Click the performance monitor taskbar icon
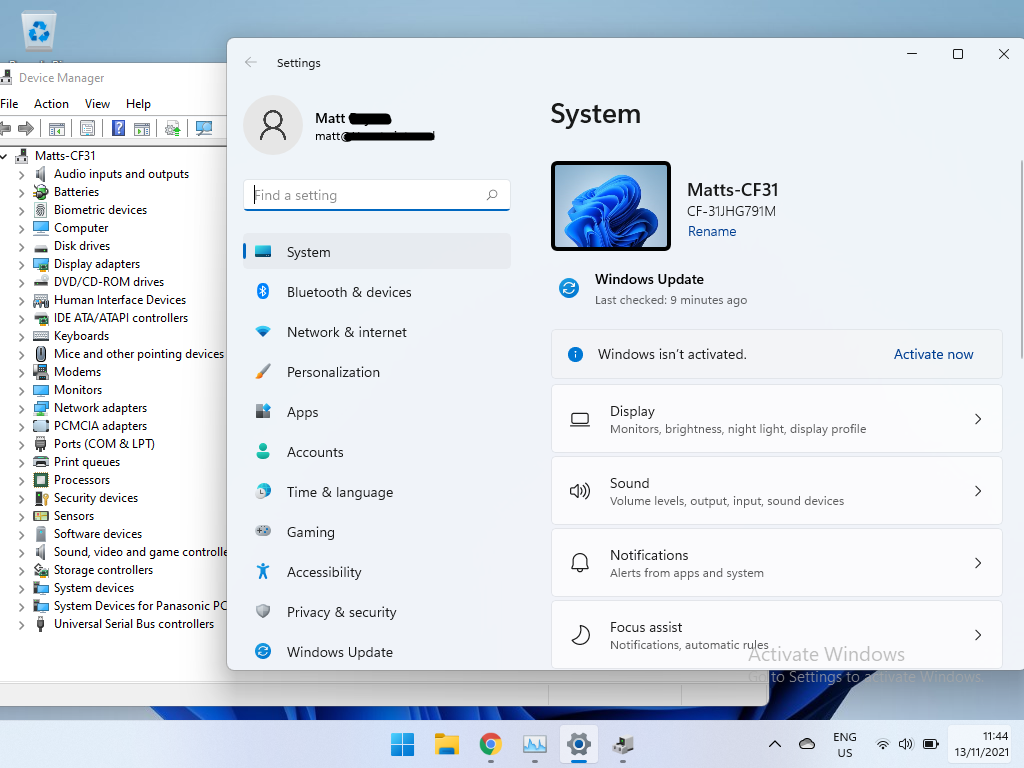1024x768 pixels. click(x=535, y=744)
